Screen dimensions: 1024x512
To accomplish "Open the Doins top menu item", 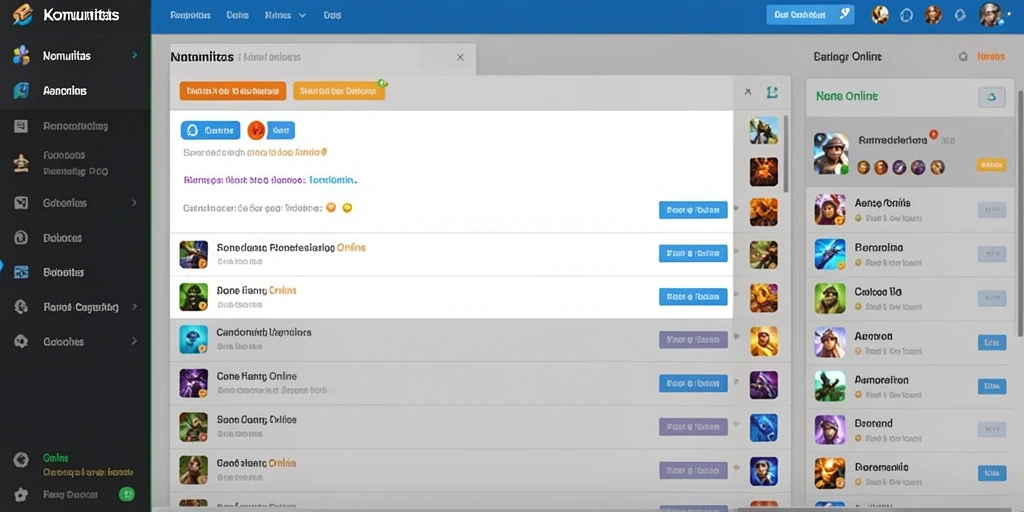I will point(238,15).
